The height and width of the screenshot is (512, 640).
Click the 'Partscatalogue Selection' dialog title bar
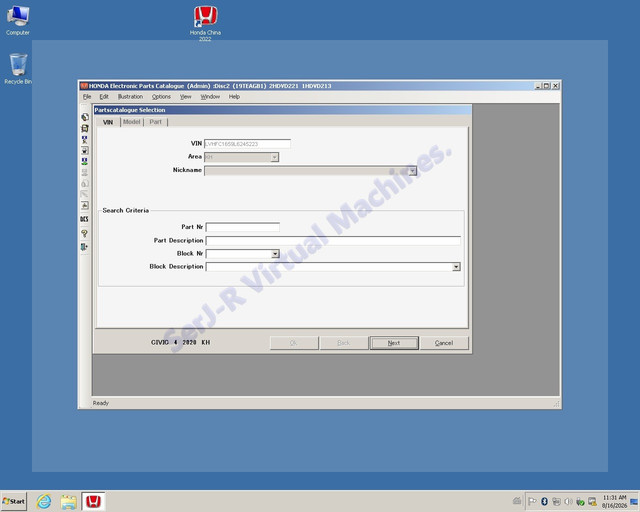pos(282,110)
